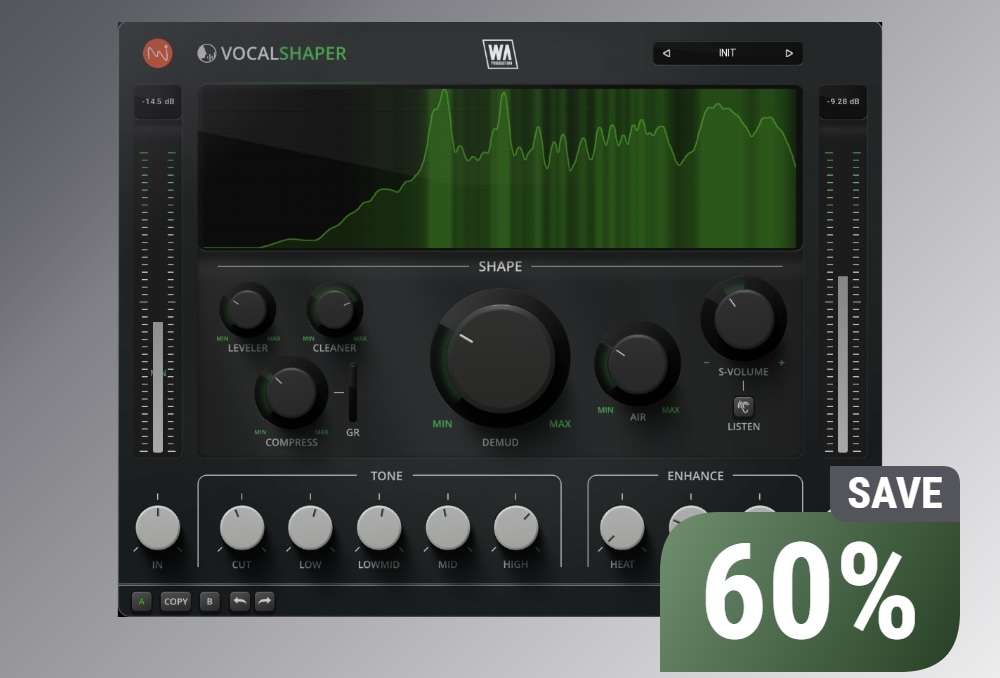Click the -9.28 dB output level readout

click(842, 101)
